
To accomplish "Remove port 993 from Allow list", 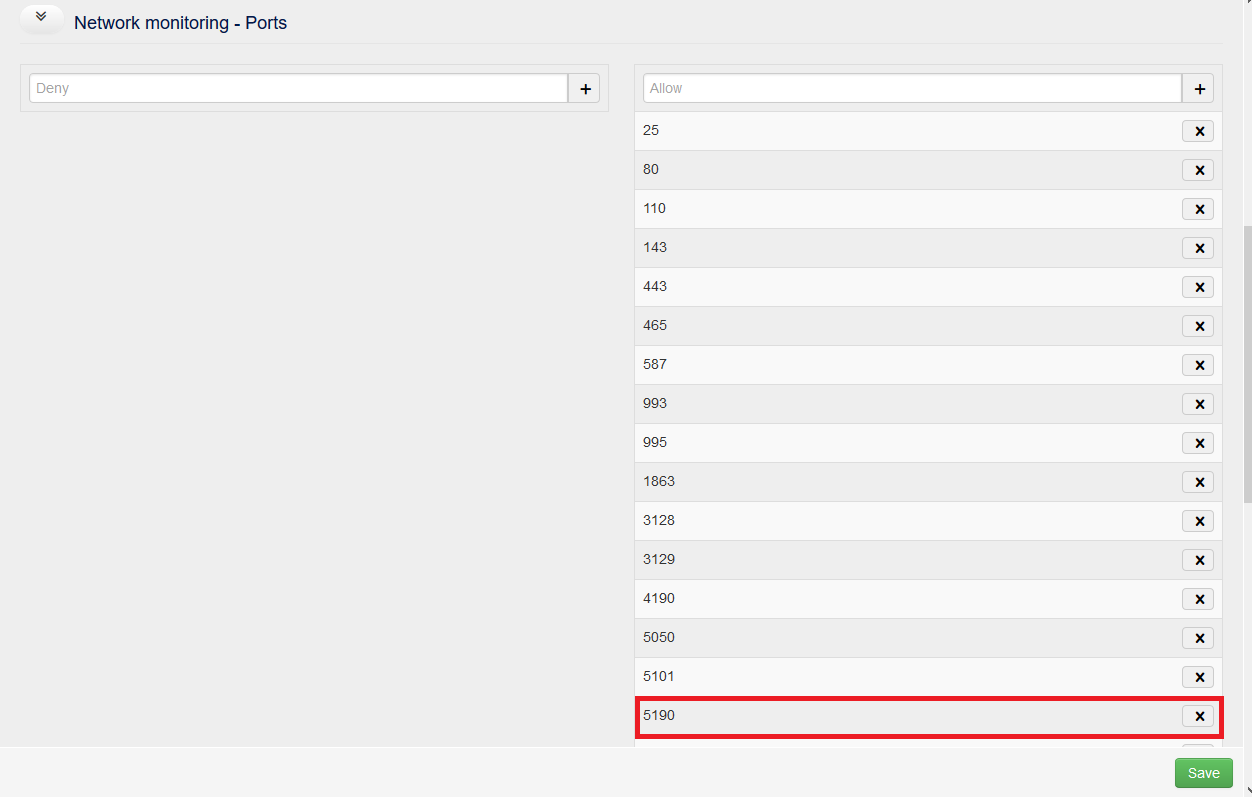I will pyautogui.click(x=1198, y=404).
